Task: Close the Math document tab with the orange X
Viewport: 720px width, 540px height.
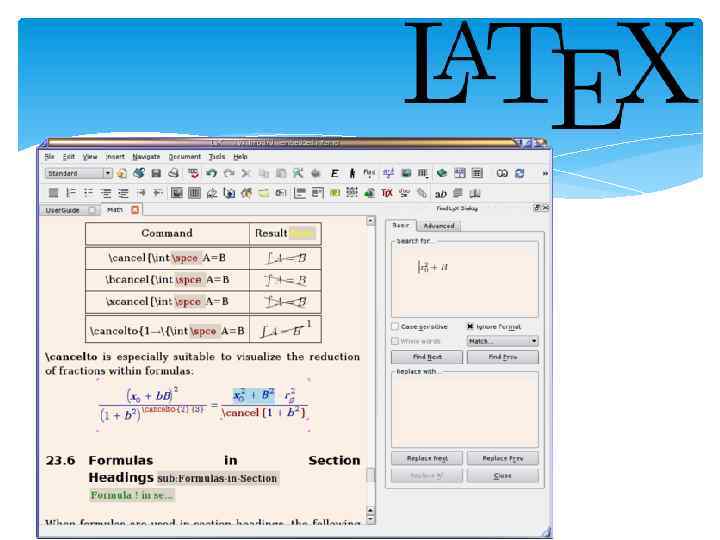Action: tap(135, 210)
